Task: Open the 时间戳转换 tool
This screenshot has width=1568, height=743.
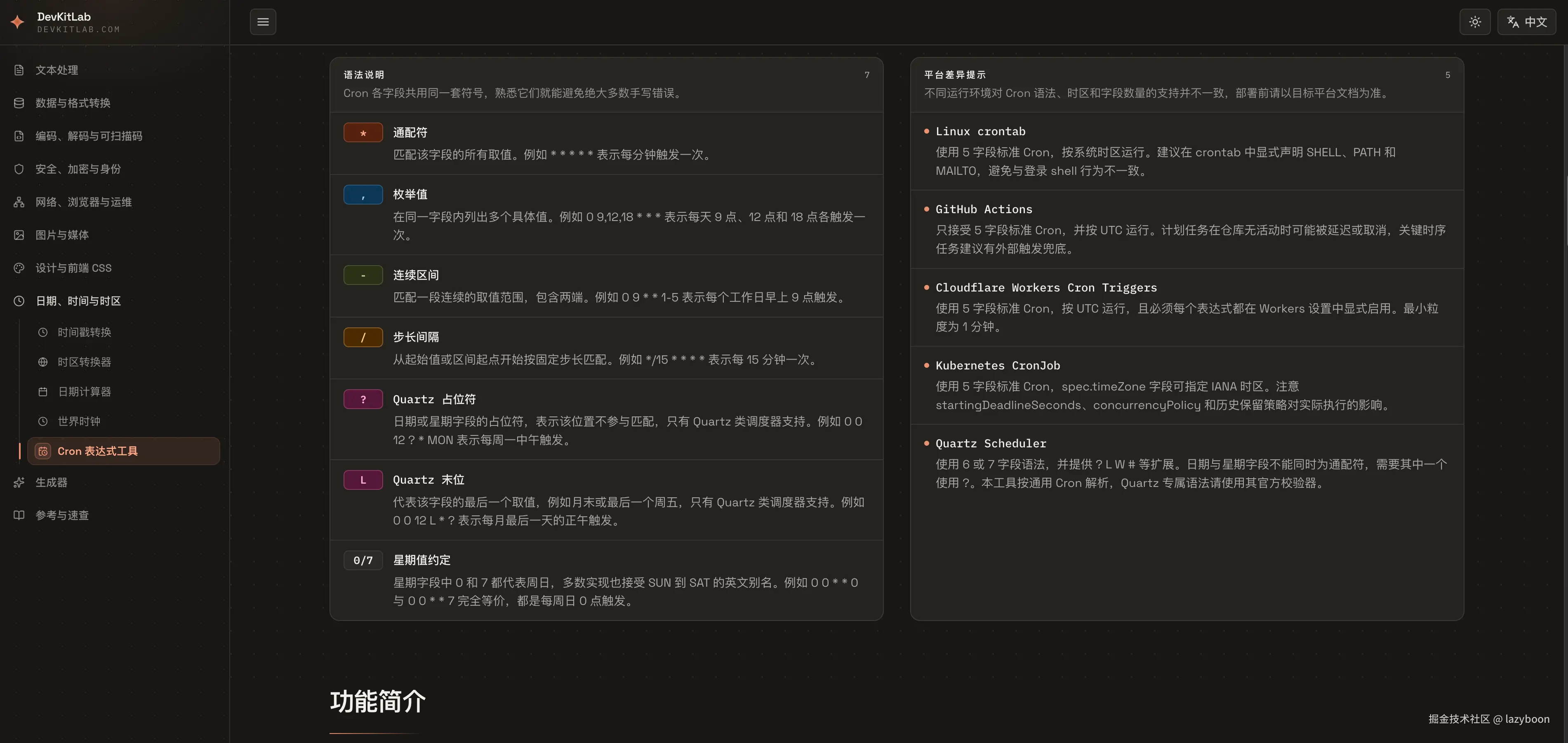Action: tap(124, 332)
